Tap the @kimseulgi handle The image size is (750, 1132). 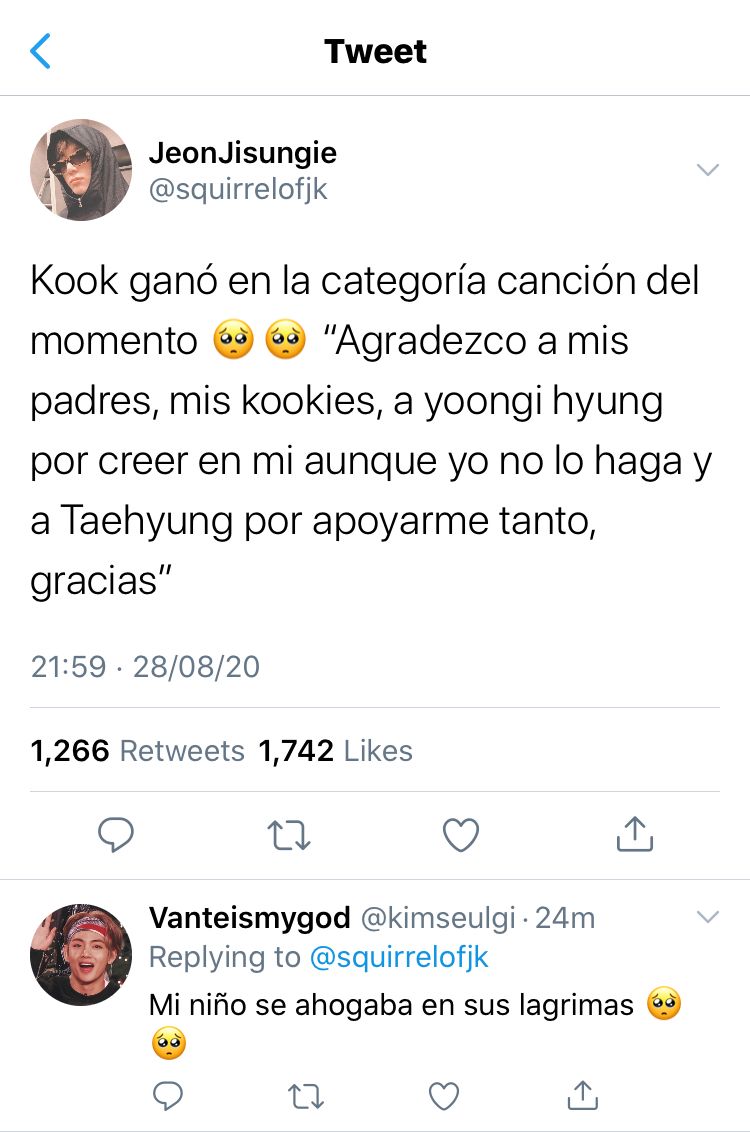coord(437,918)
